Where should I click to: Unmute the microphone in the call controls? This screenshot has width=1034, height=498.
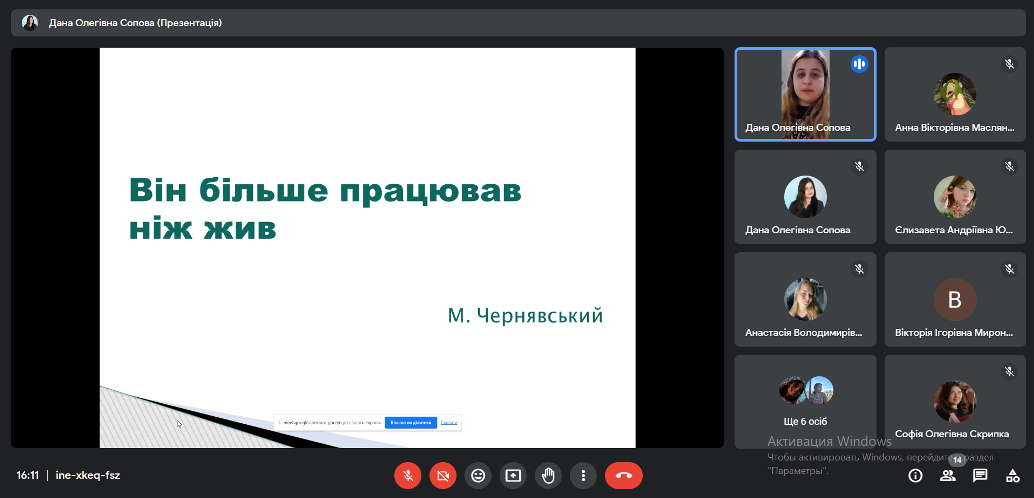(x=407, y=475)
